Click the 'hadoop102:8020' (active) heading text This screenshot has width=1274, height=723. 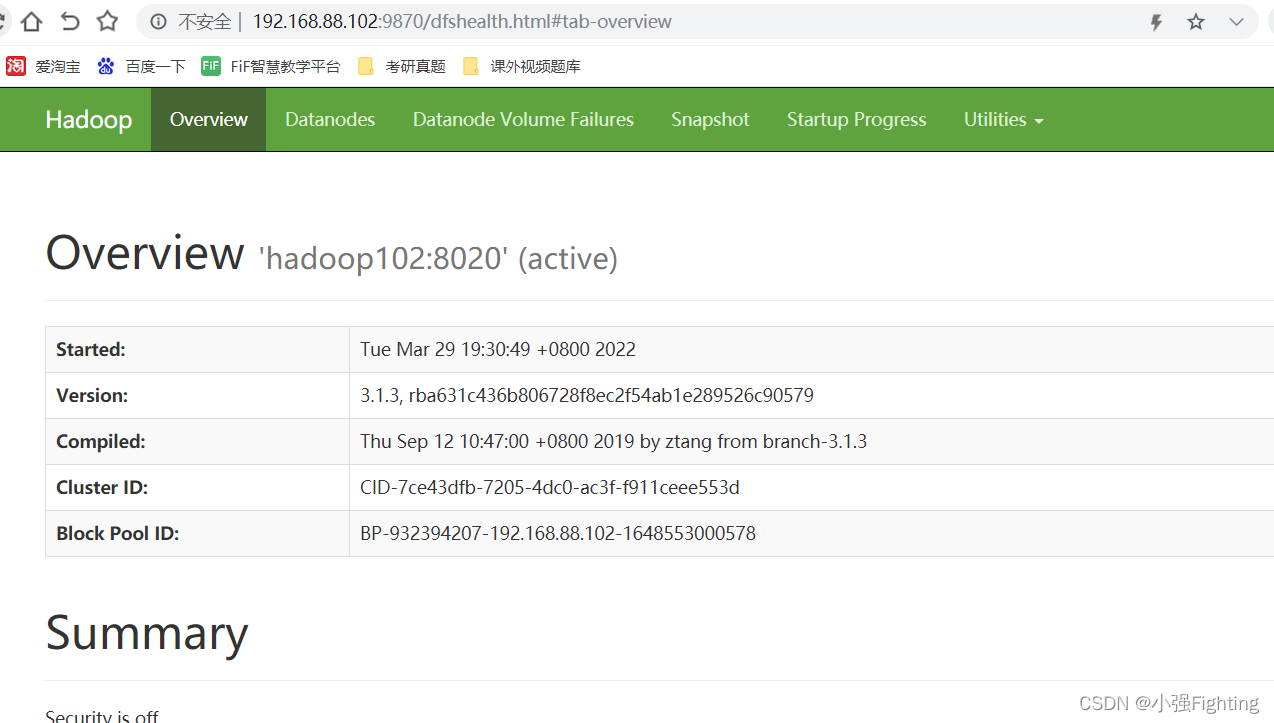tap(438, 258)
